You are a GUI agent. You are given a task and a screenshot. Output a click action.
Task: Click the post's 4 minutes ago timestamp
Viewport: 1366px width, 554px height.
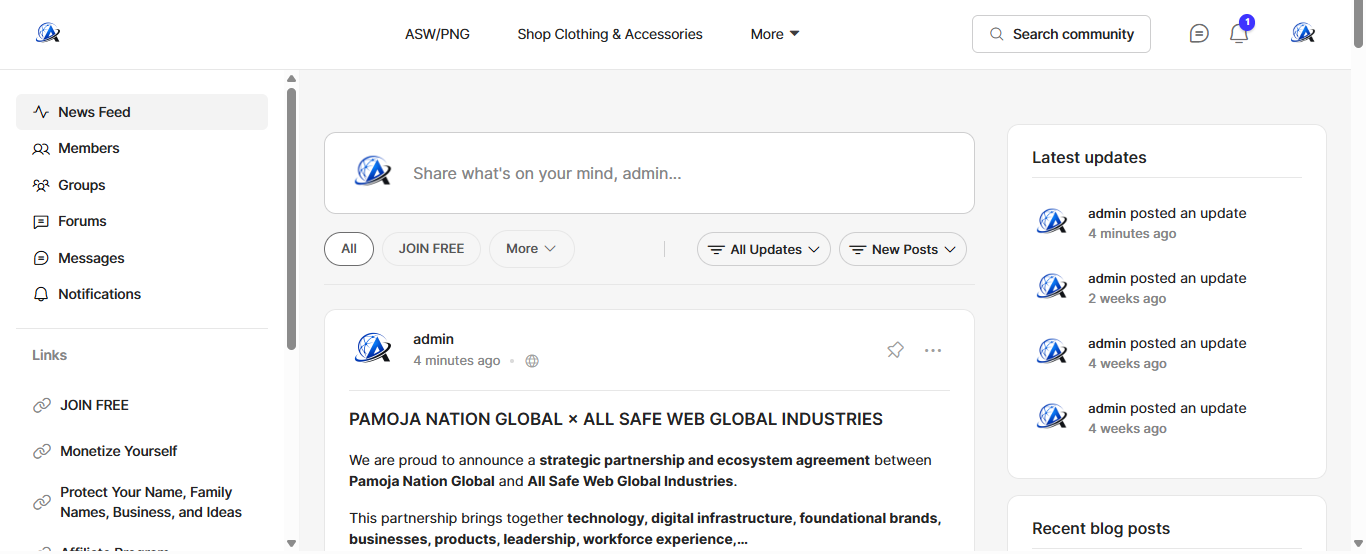(x=457, y=361)
